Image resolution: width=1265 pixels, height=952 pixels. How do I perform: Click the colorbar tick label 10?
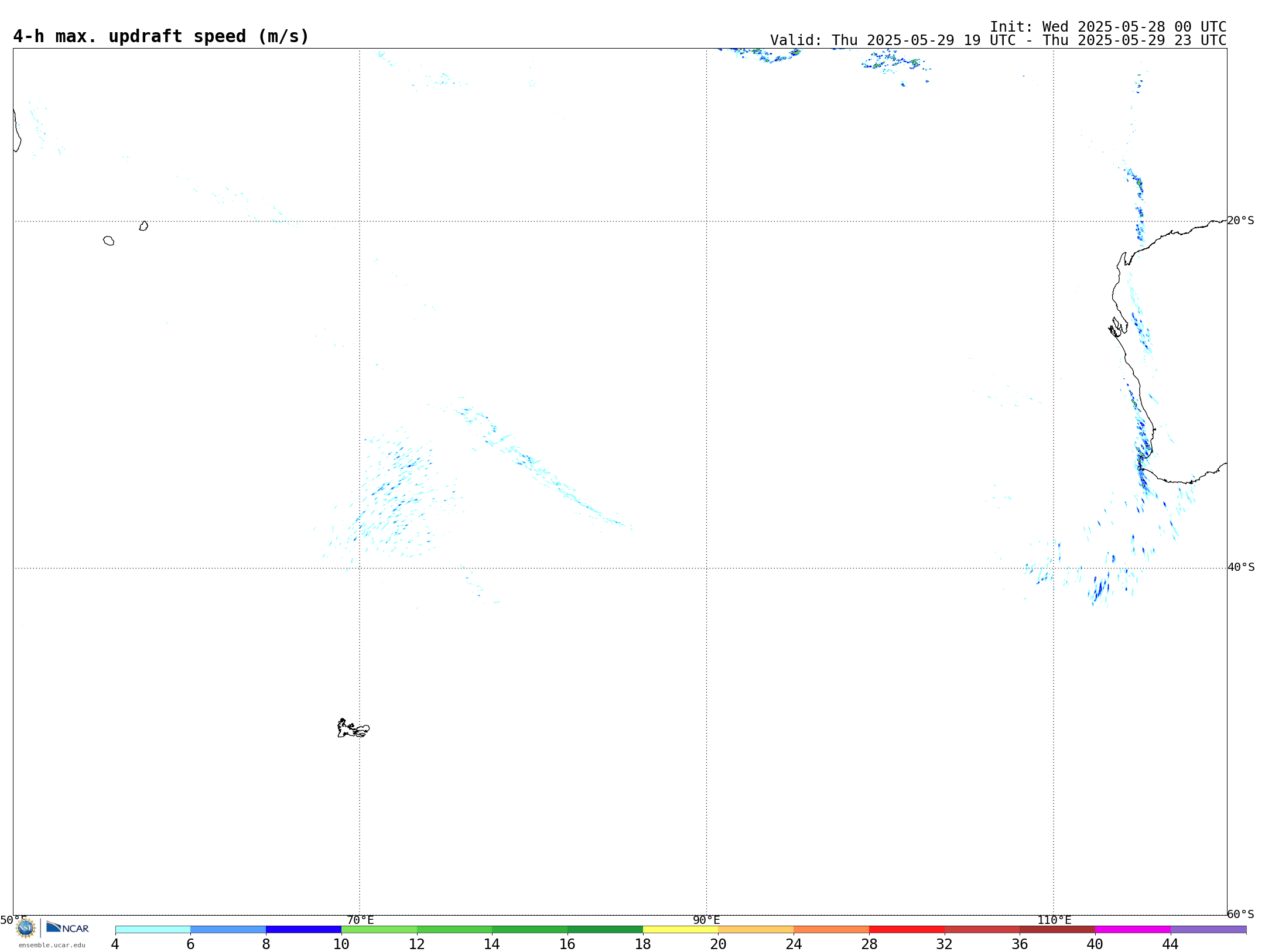341,944
